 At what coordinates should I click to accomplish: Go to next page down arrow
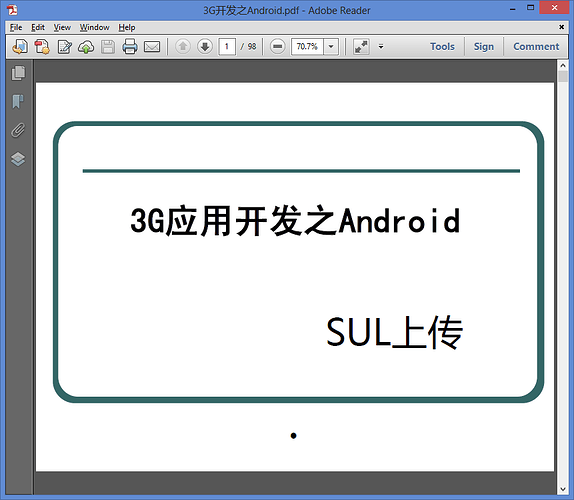pos(205,46)
